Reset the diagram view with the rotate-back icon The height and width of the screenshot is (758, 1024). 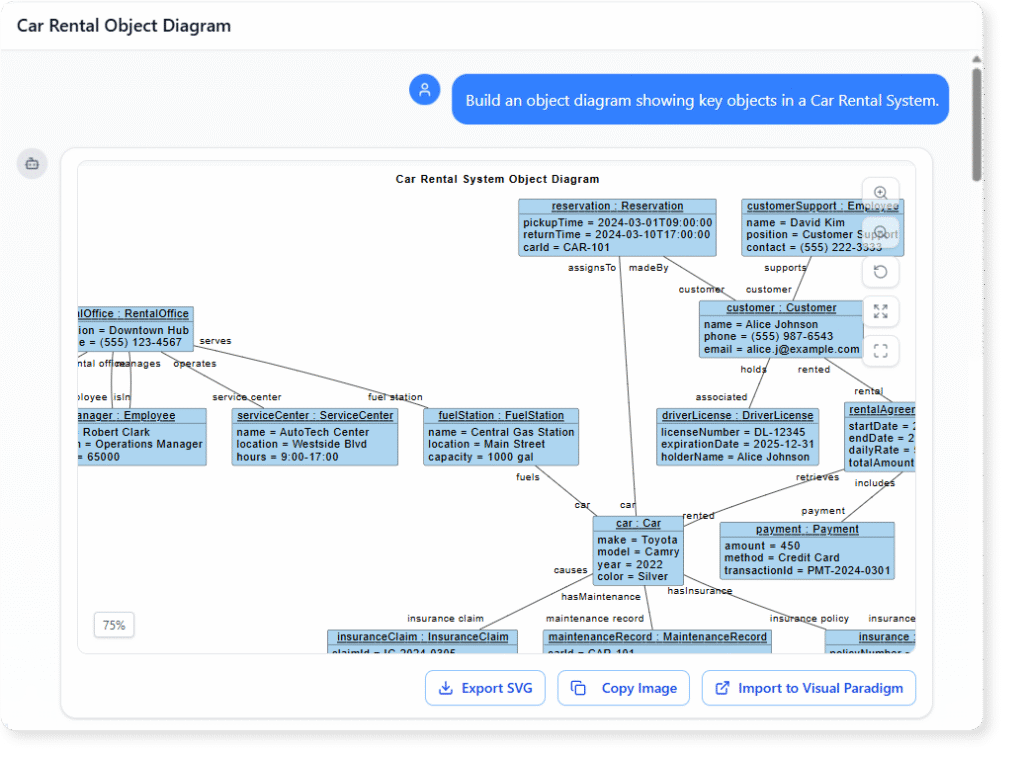click(881, 271)
